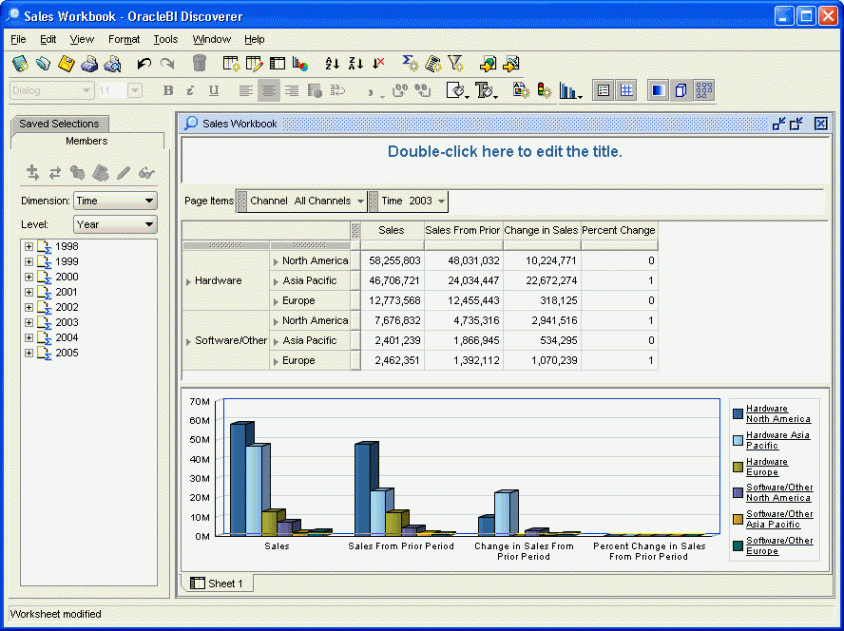Click the Redo arrow icon
Viewport: 844px width, 631px height.
[x=167, y=64]
